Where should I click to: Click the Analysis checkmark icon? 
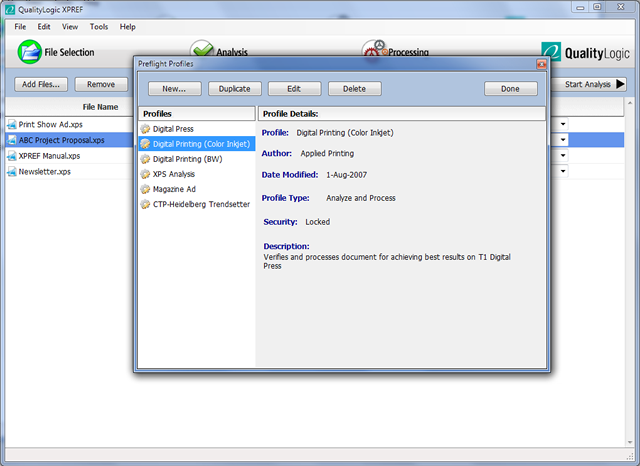202,49
